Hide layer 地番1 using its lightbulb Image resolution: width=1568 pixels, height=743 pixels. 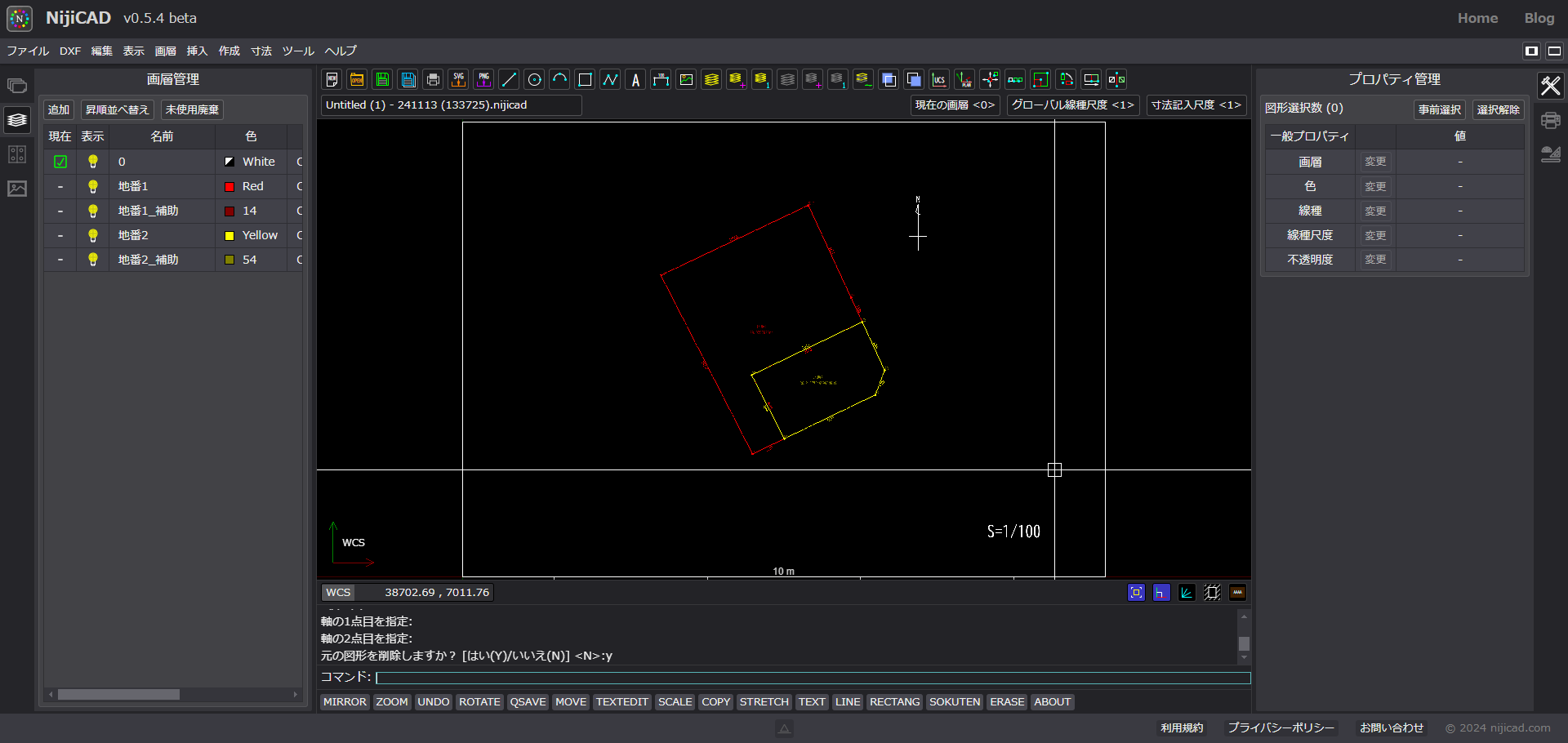pos(93,186)
